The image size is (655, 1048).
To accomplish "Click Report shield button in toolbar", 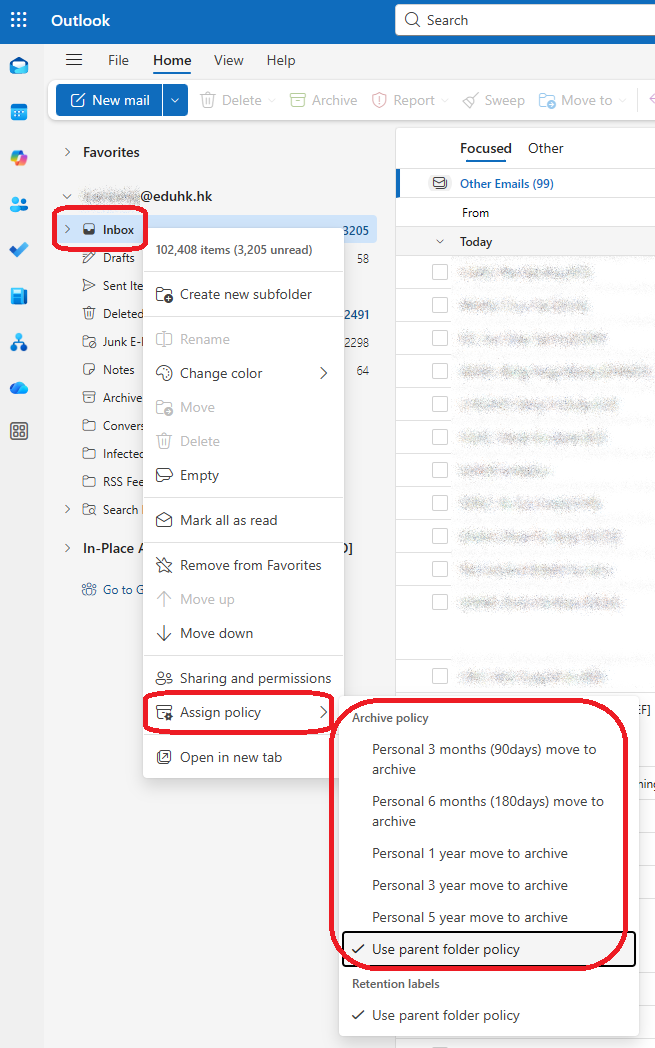I will coord(403,100).
